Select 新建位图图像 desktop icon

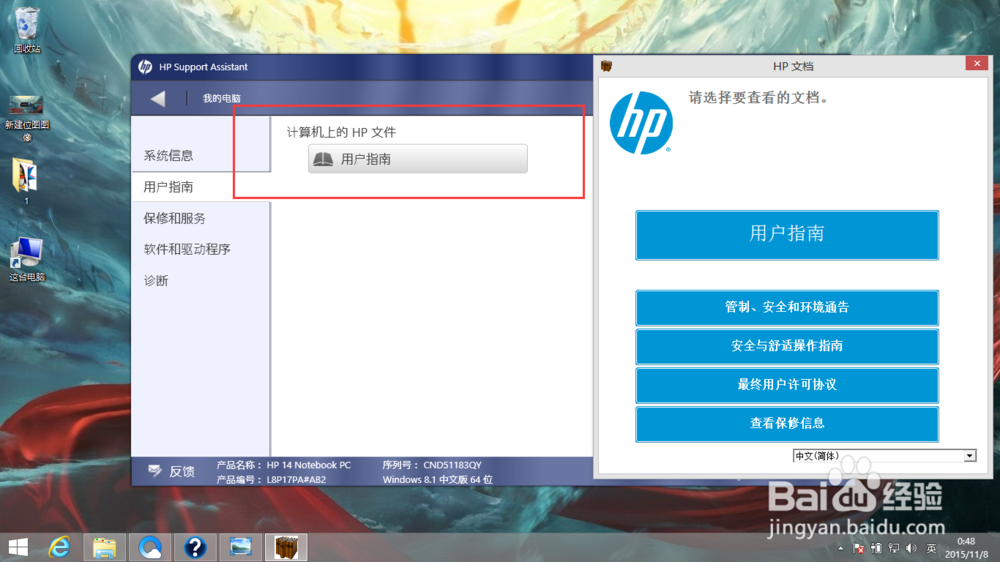tap(27, 119)
